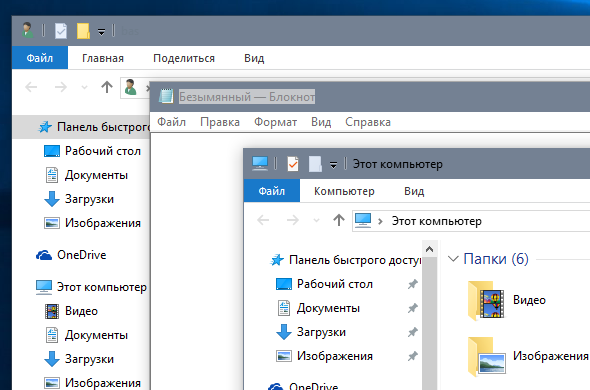Select Этот компьютер in back Explorer sidebar
Viewport: 590px width, 390px height.
pyautogui.click(x=91, y=287)
